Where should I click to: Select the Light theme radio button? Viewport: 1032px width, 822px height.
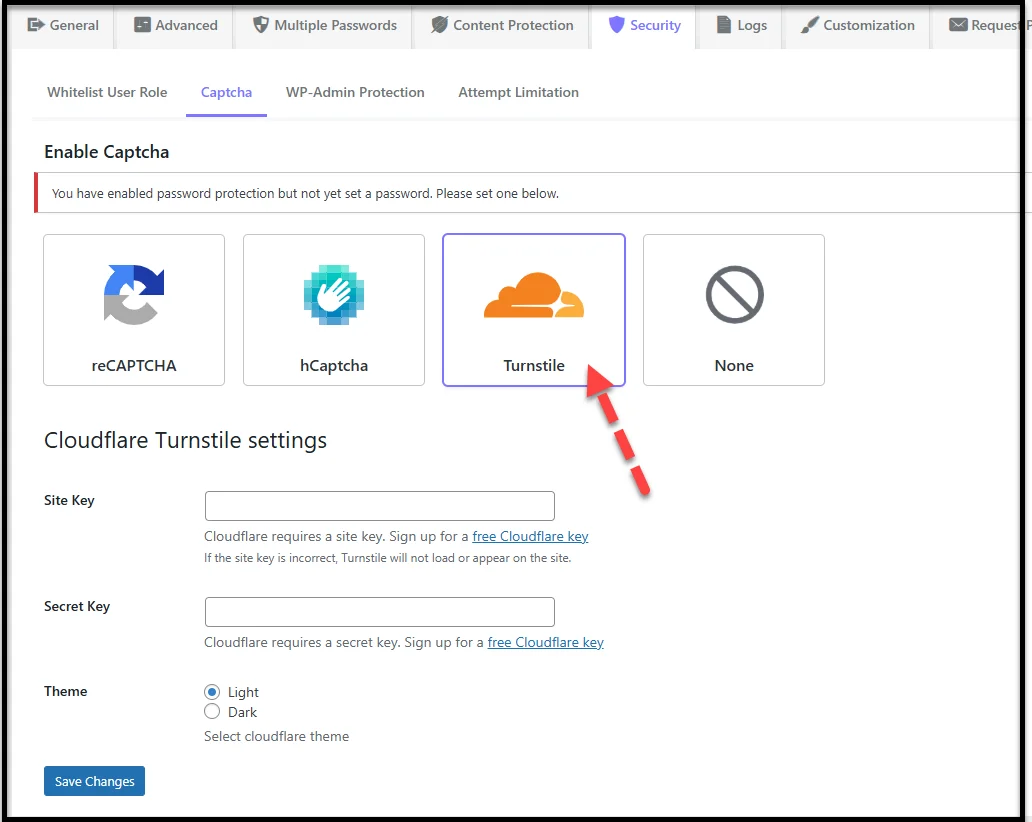coord(211,691)
